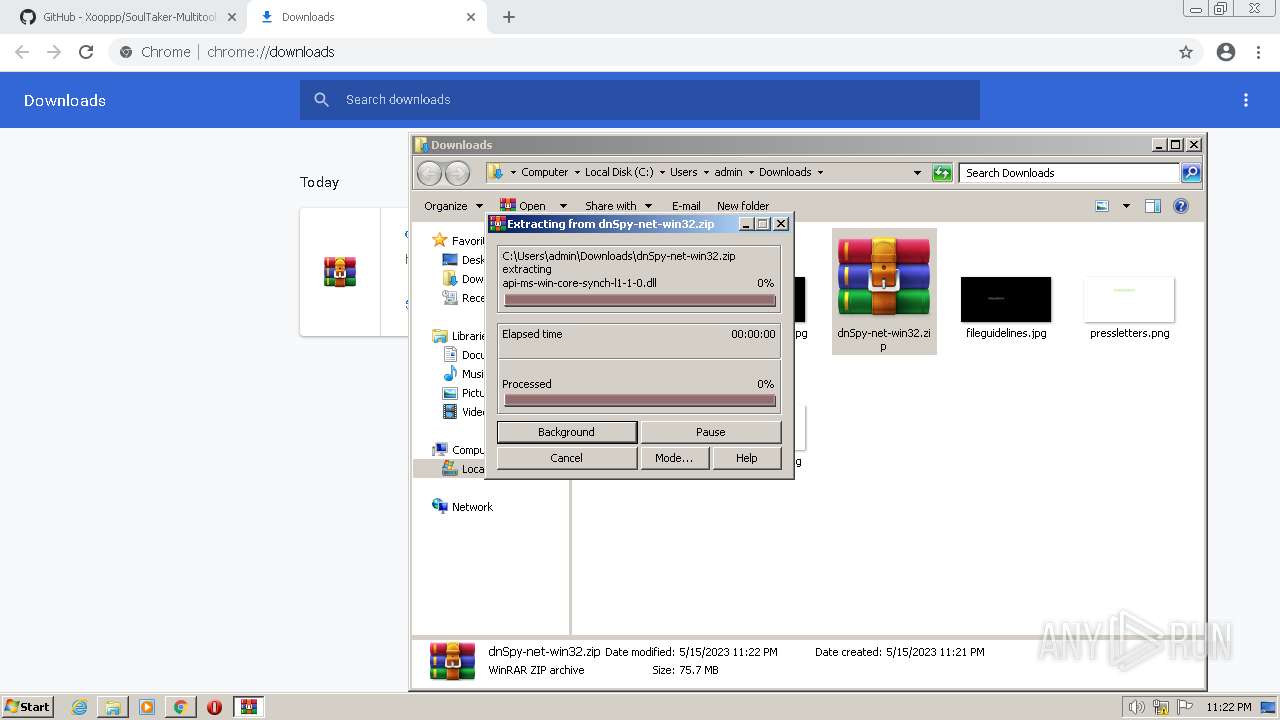Click admin in the address breadcrumb
The image size is (1280, 720).
[728, 172]
